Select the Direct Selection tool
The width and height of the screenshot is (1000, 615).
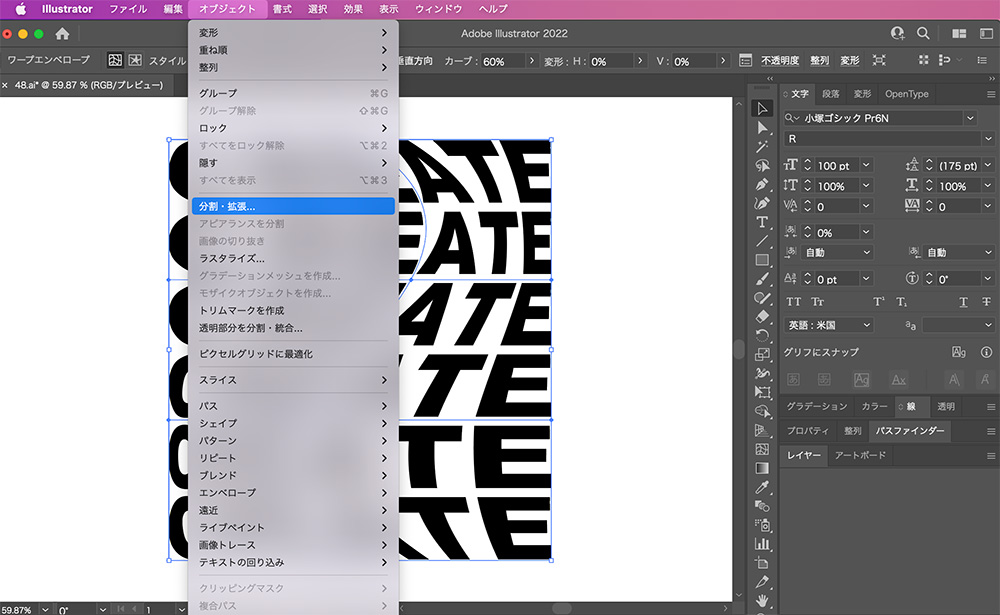pyautogui.click(x=762, y=128)
